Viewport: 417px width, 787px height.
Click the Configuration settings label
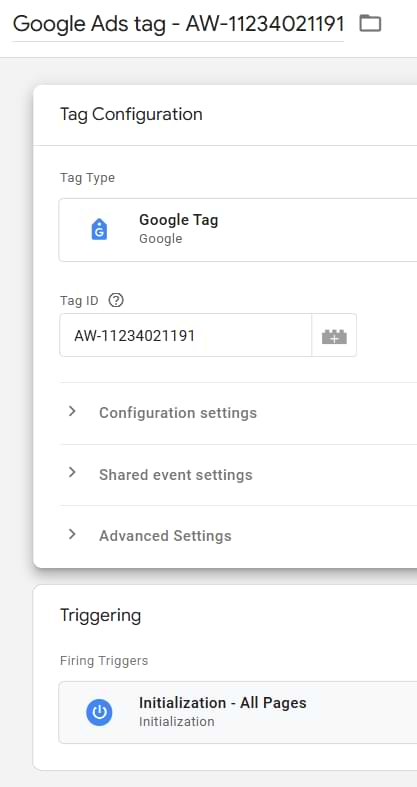(x=178, y=413)
